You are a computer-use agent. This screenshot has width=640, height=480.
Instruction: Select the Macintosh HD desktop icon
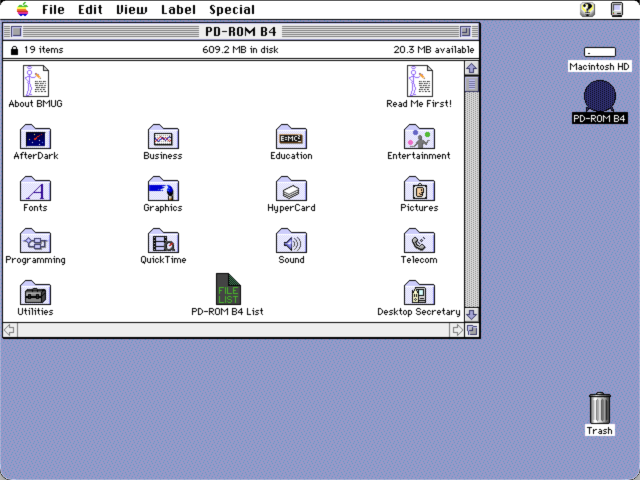pyautogui.click(x=600, y=52)
